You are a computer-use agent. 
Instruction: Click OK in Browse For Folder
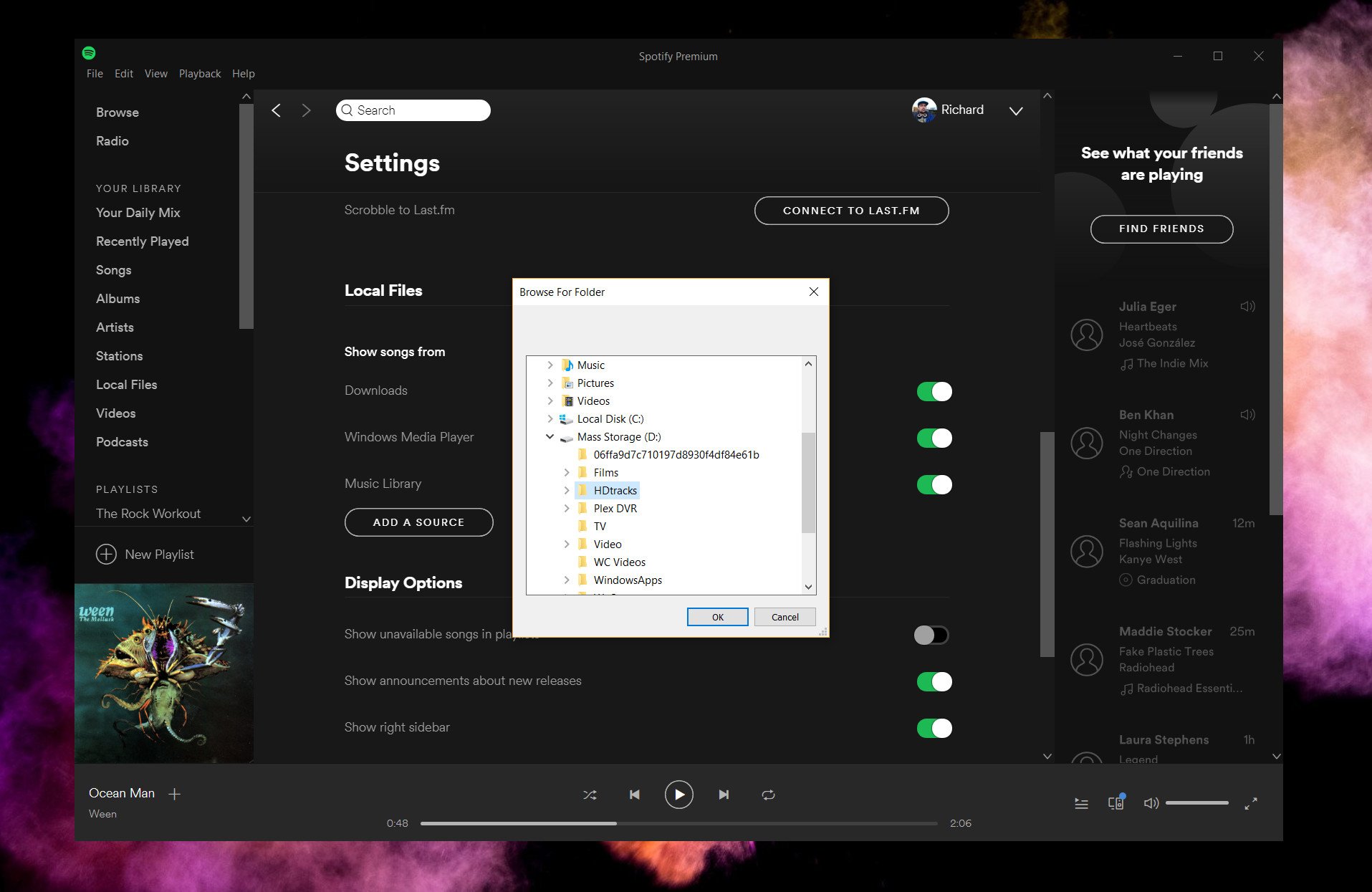click(x=717, y=617)
